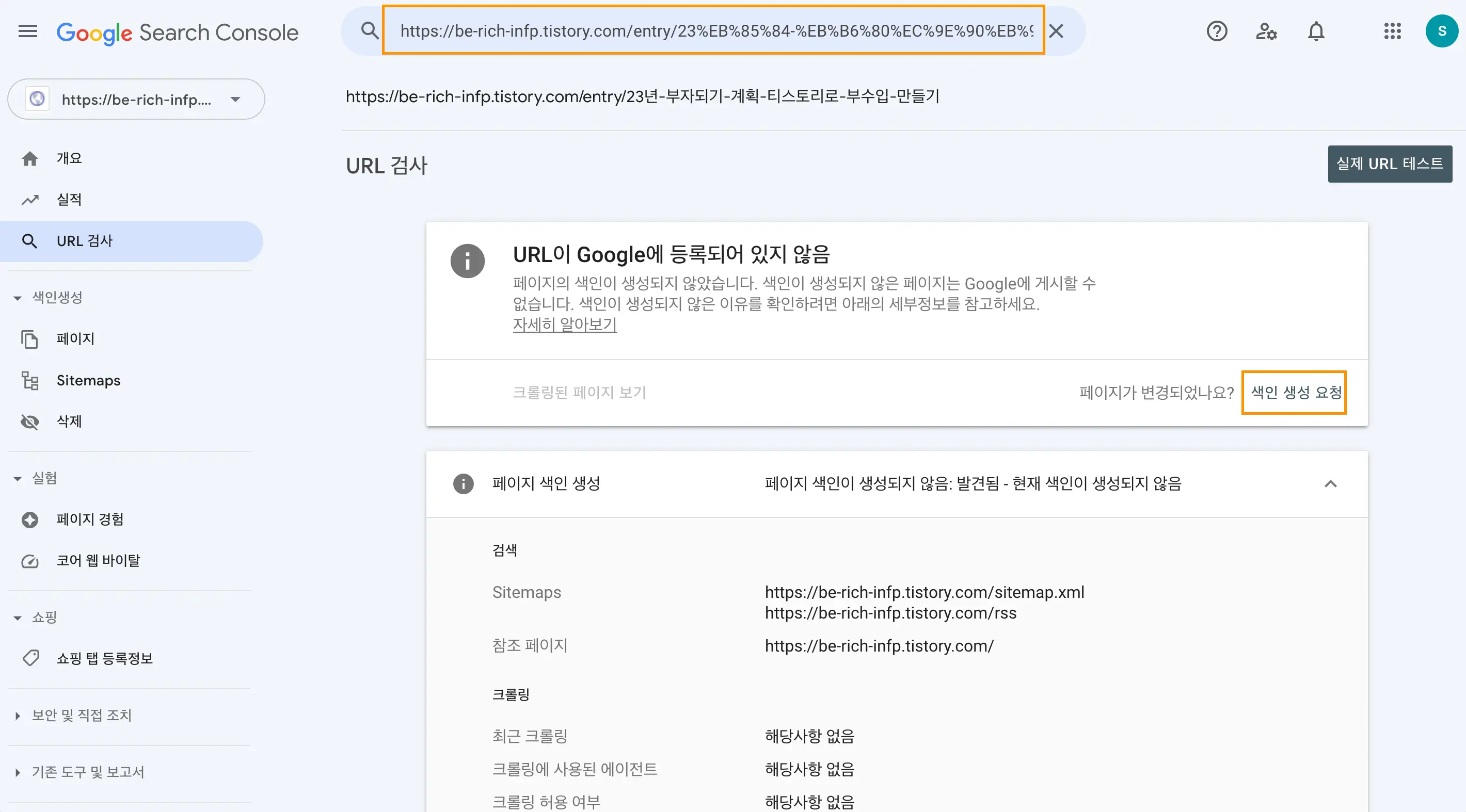Click the 크롤링에 사용된 에이전트 label

pos(574,769)
